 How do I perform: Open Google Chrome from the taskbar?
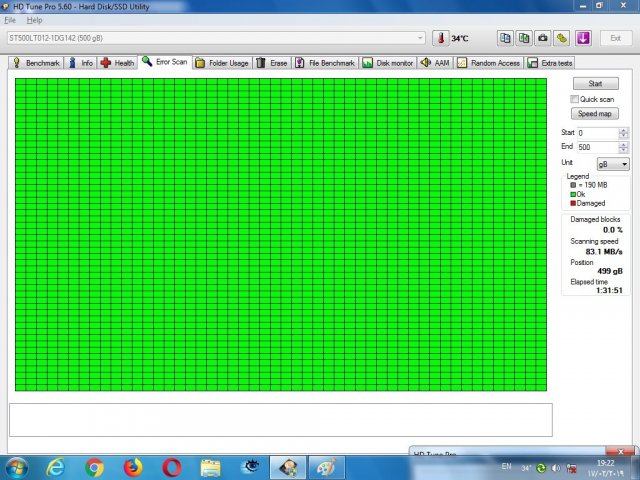94,467
